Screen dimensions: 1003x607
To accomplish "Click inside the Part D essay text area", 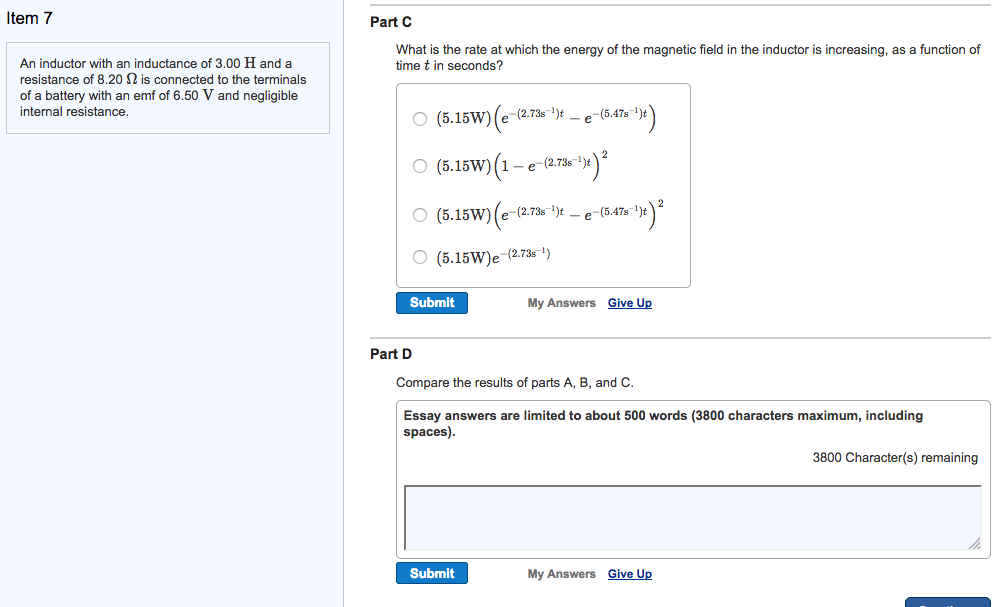I will pos(690,517).
